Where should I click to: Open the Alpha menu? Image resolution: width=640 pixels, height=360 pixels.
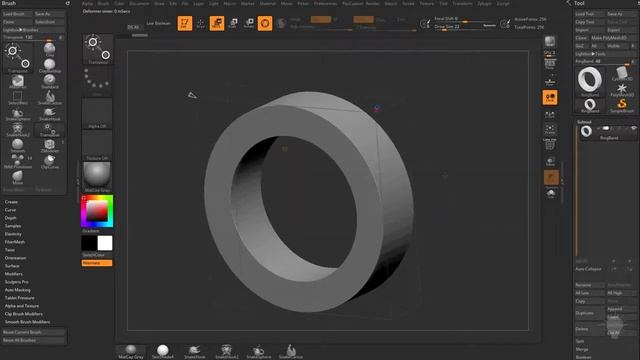pyautogui.click(x=87, y=3)
